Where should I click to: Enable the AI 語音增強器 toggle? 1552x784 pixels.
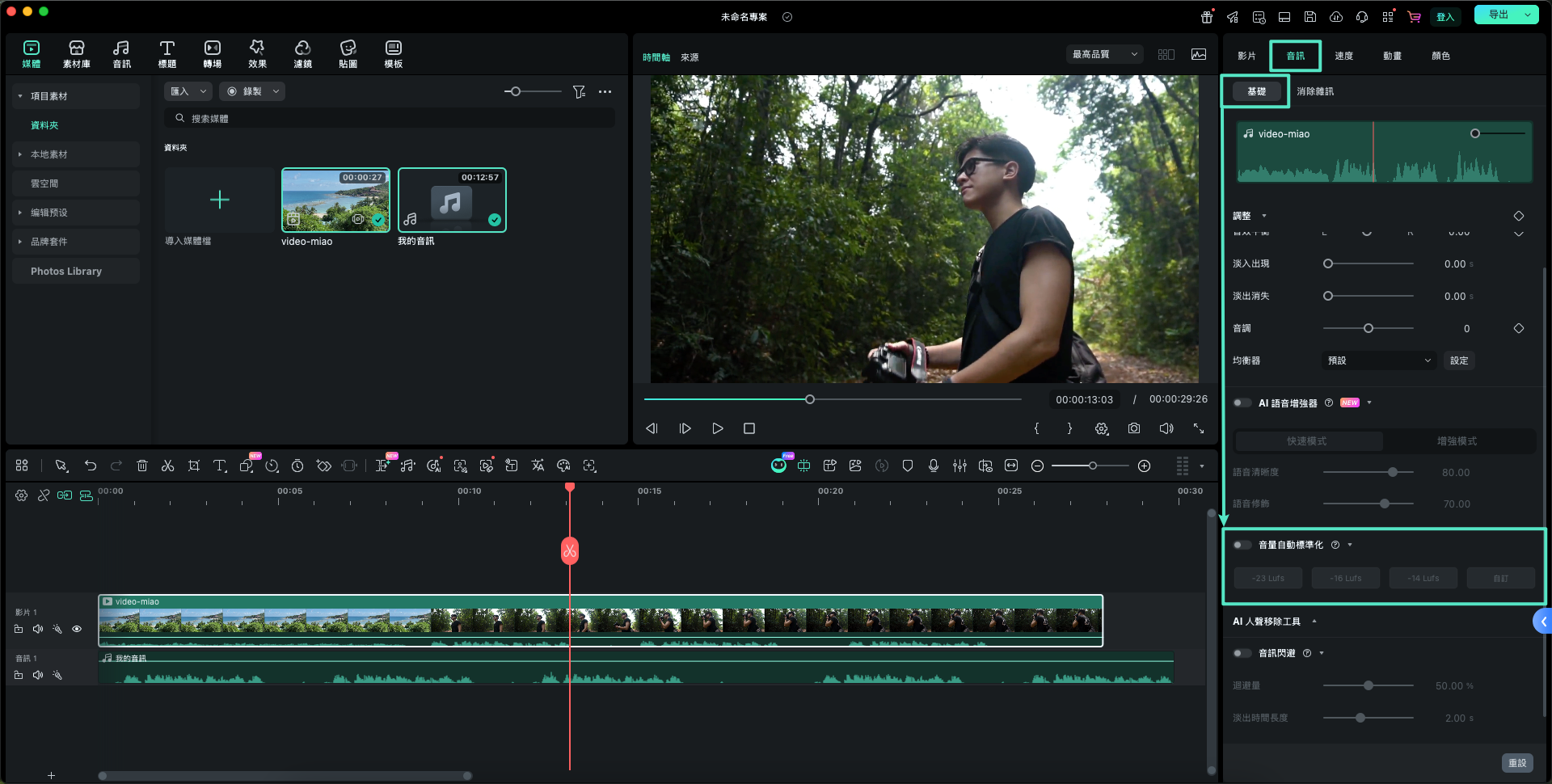[x=1242, y=403]
